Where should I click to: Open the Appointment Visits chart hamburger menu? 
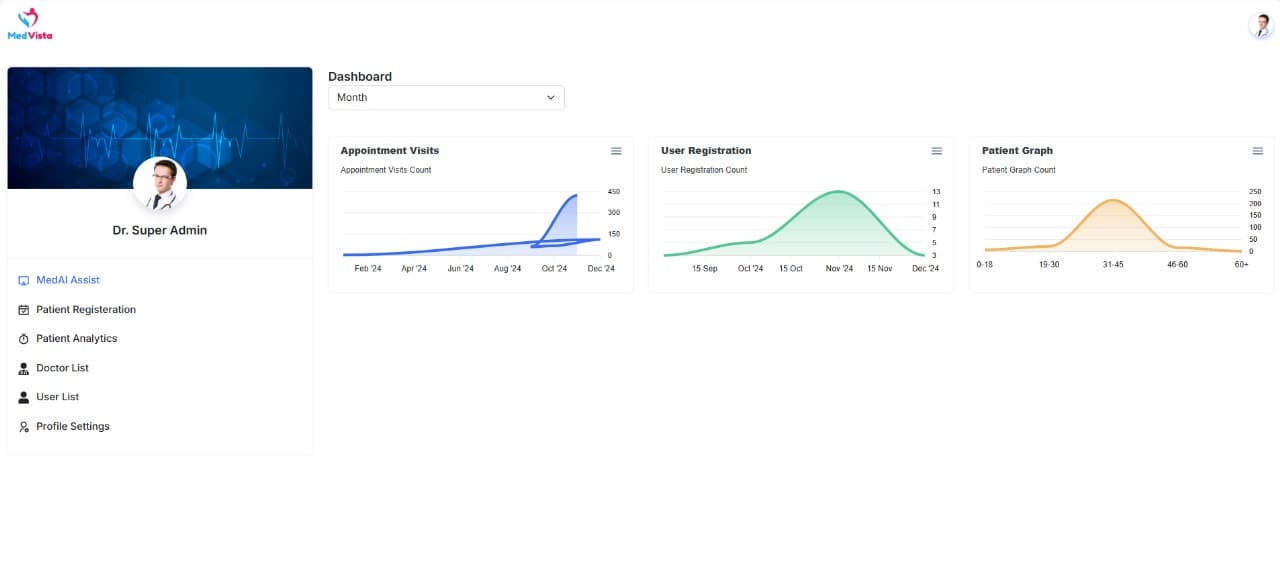point(616,151)
